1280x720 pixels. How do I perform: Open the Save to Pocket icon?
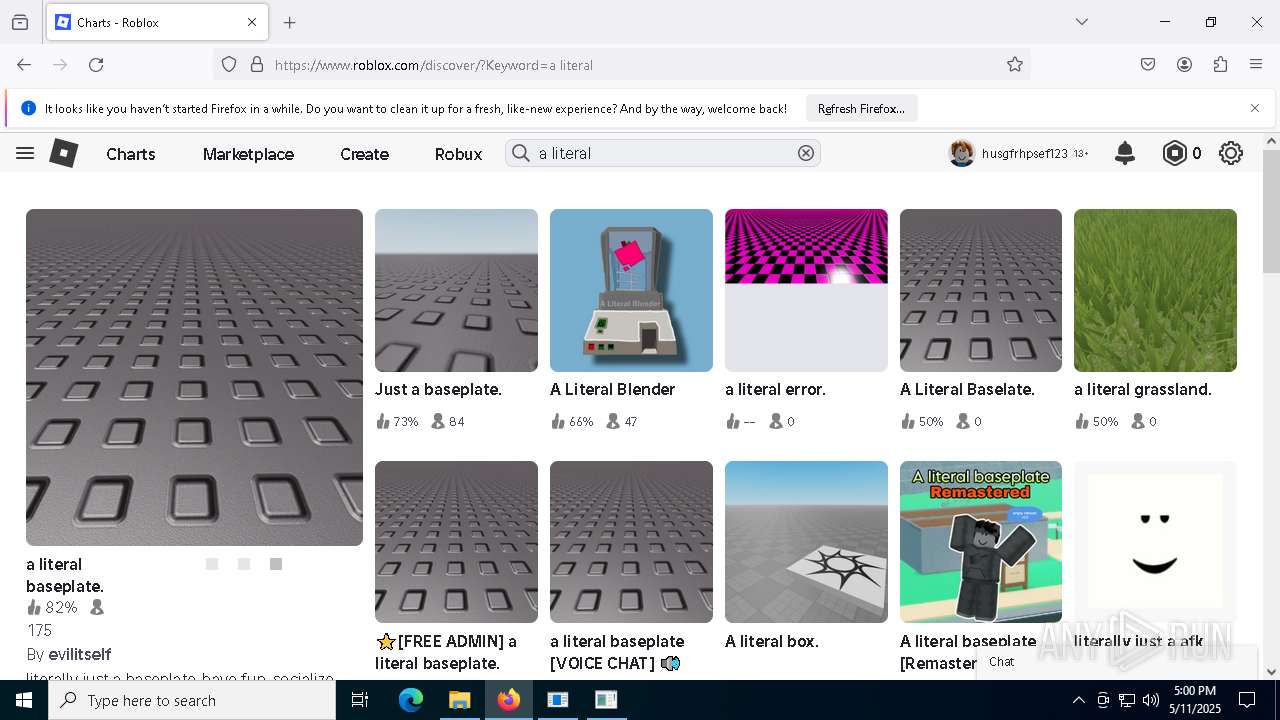pyautogui.click(x=1148, y=64)
